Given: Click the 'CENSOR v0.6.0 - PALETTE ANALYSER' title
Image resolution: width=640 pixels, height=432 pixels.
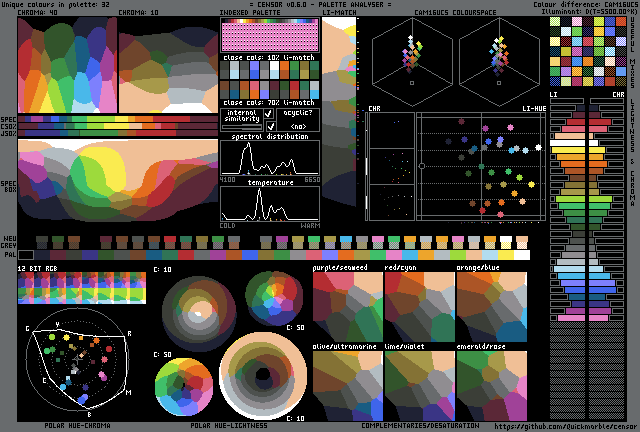Looking at the screenshot, I should [x=320, y=4].
